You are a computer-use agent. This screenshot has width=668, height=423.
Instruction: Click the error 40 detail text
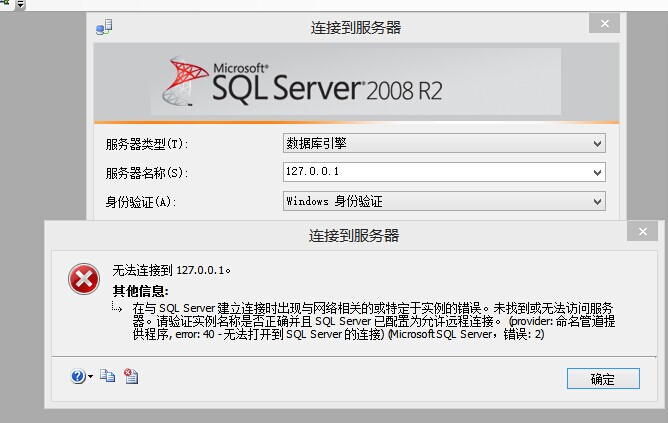click(374, 321)
